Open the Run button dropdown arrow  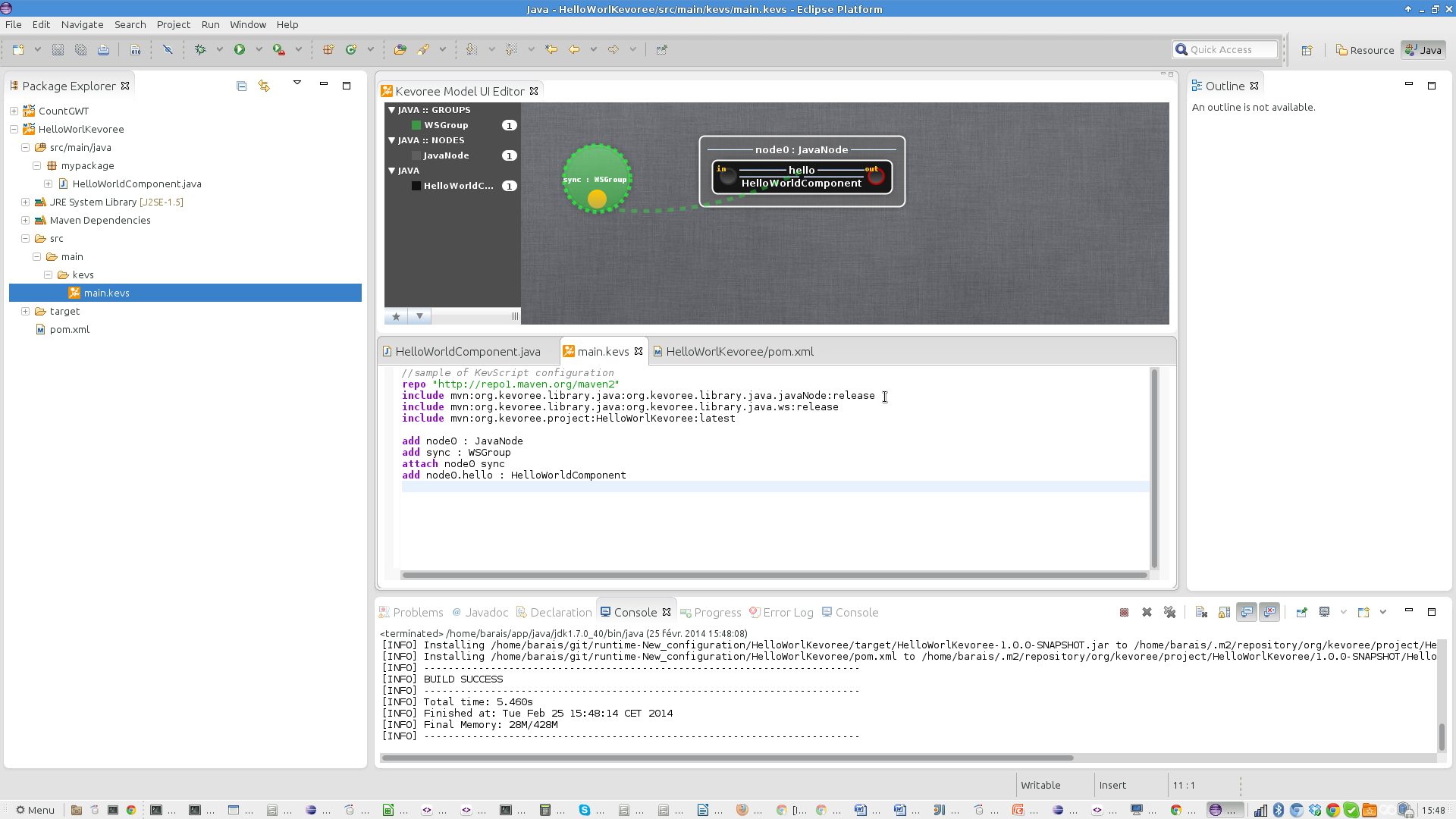pos(259,49)
